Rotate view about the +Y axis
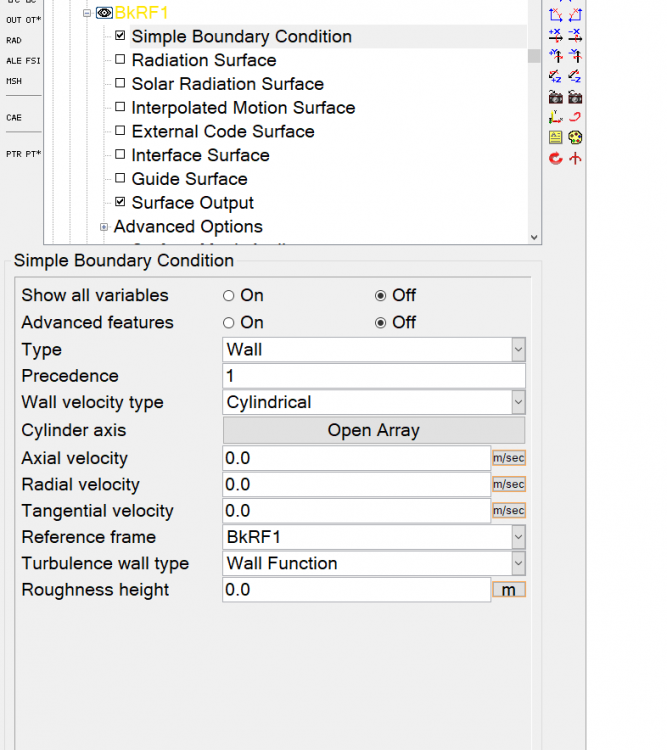667x750 pixels. click(555, 56)
